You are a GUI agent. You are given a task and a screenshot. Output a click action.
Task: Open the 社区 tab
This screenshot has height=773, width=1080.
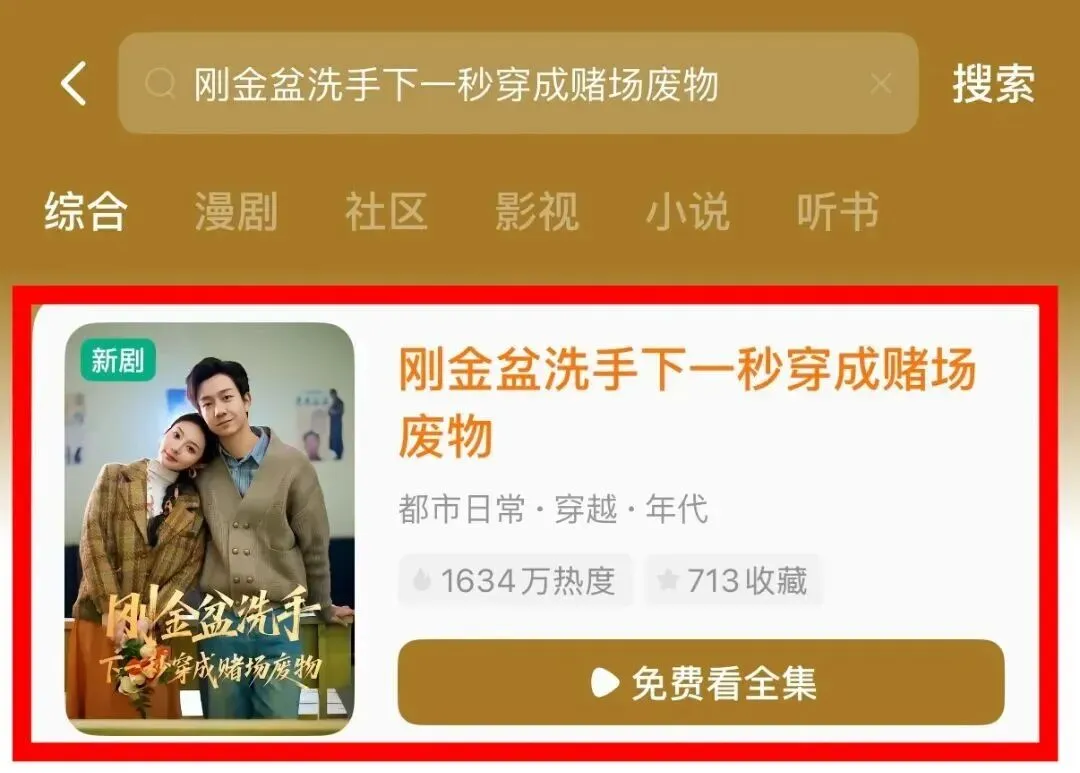point(386,211)
